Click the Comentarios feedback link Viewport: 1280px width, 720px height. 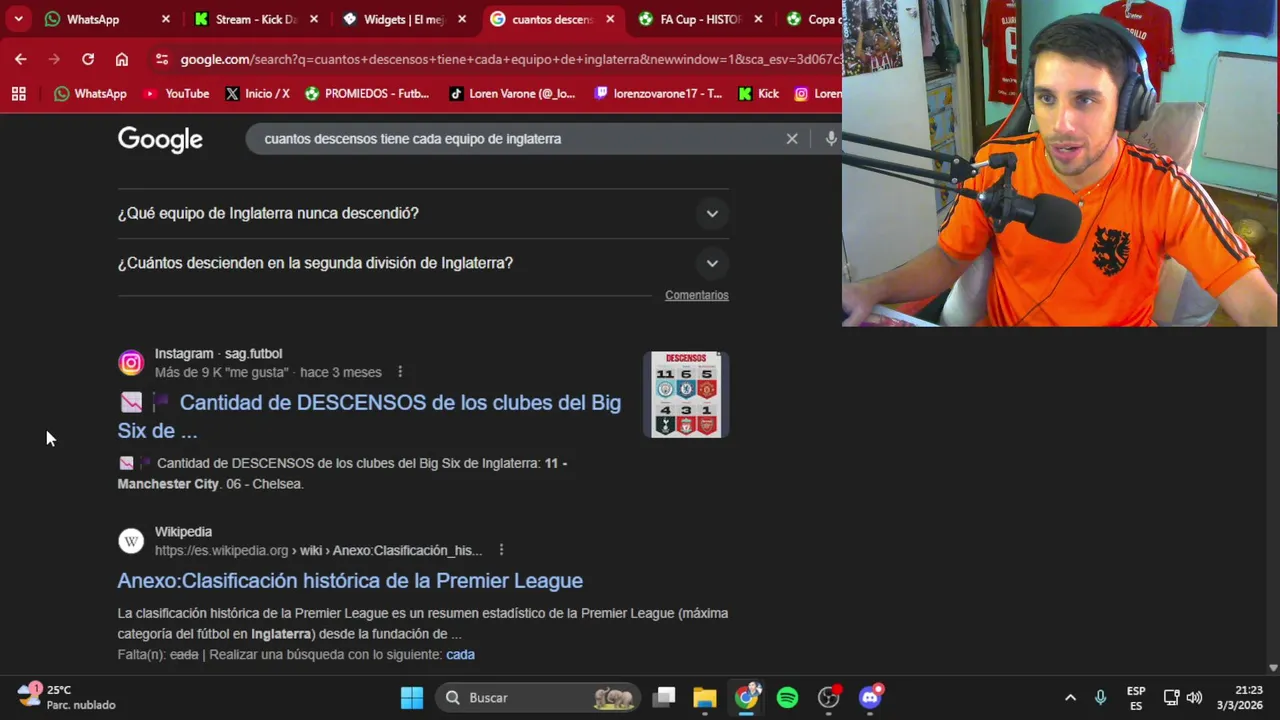697,295
